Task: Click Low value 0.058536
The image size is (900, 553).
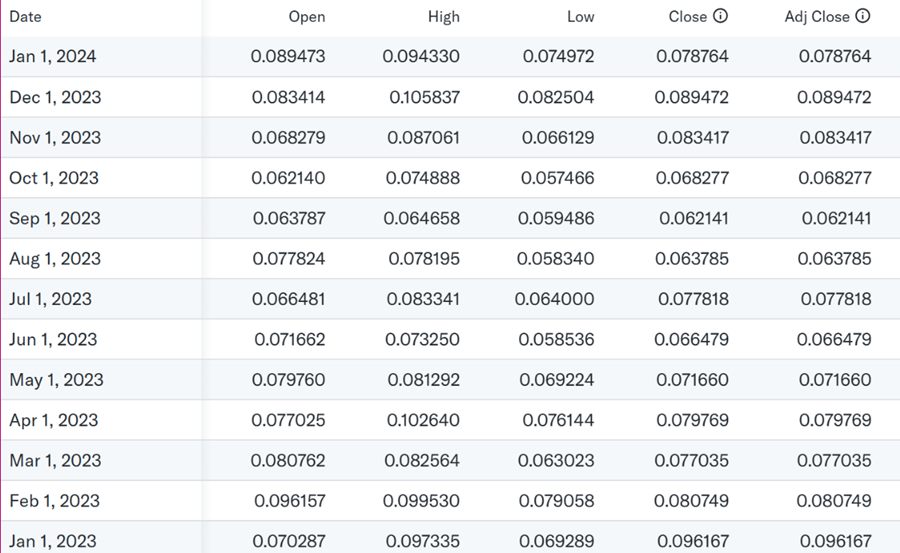Action: coord(556,339)
